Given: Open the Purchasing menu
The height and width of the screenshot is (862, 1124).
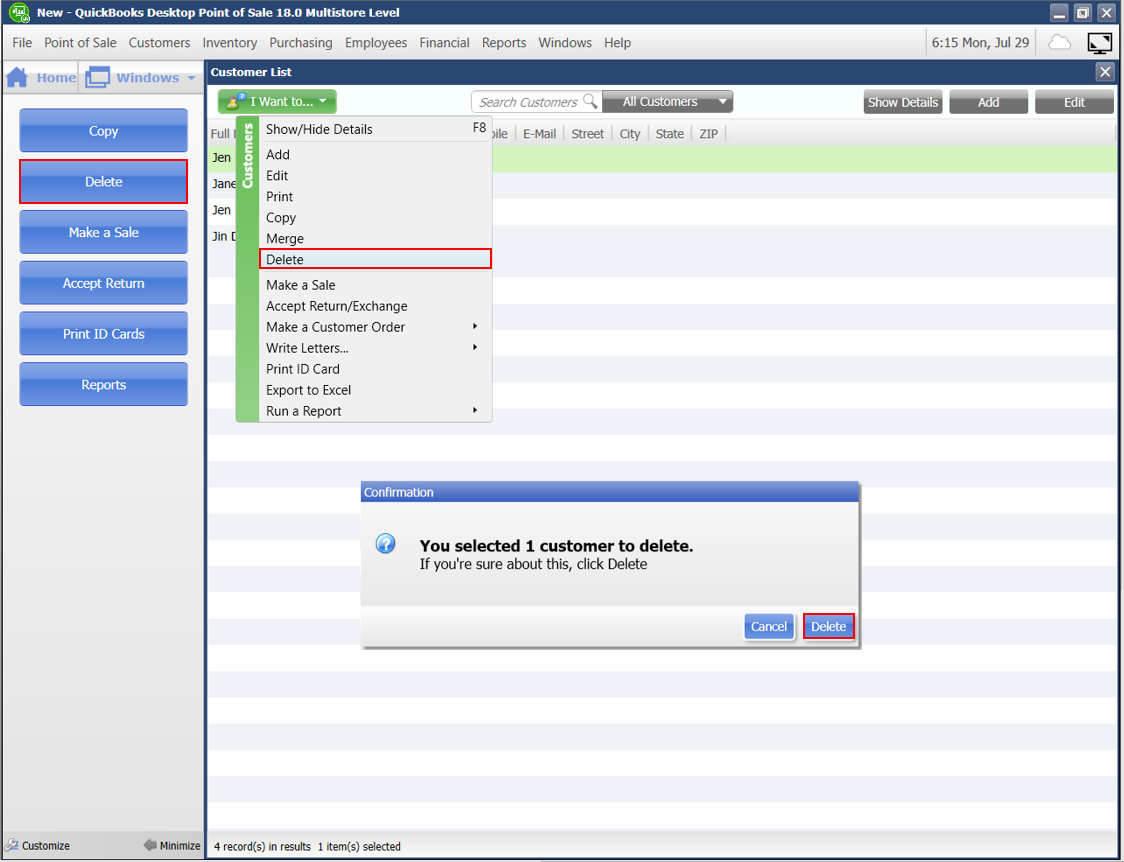Looking at the screenshot, I should pos(301,43).
